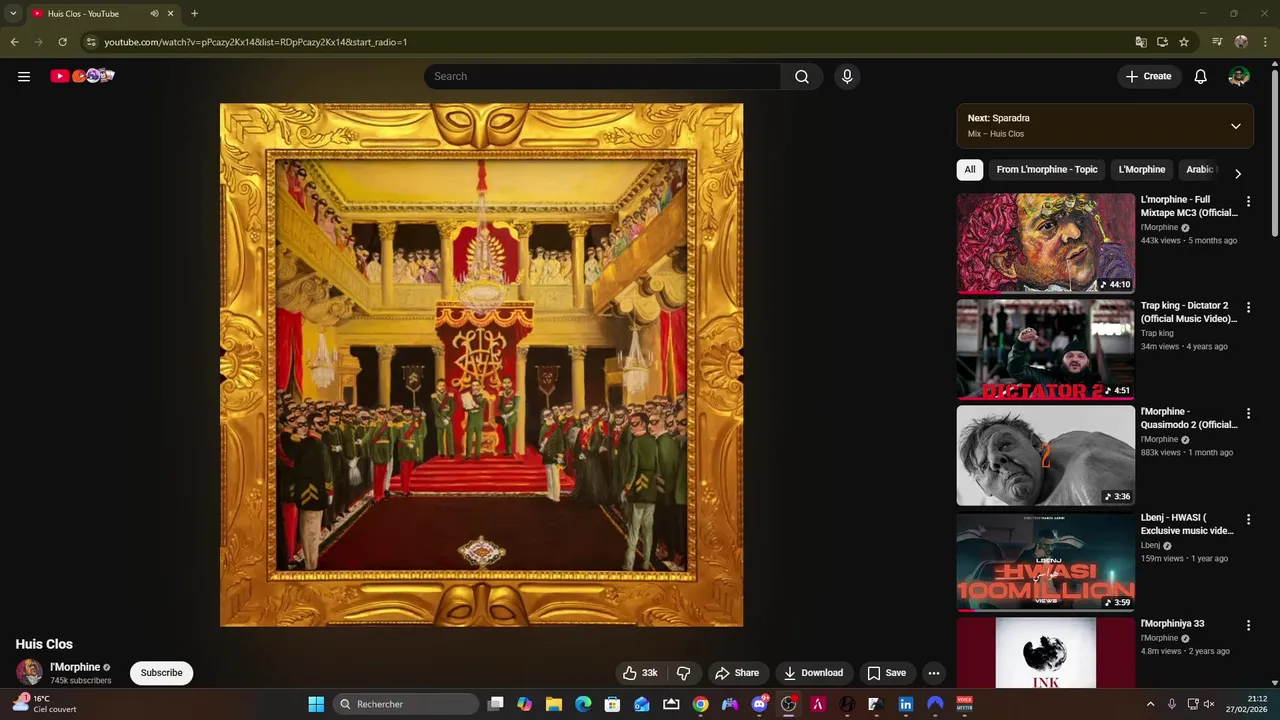The height and width of the screenshot is (720, 1280).
Task: Open Windows Start menu
Action: pos(316,704)
